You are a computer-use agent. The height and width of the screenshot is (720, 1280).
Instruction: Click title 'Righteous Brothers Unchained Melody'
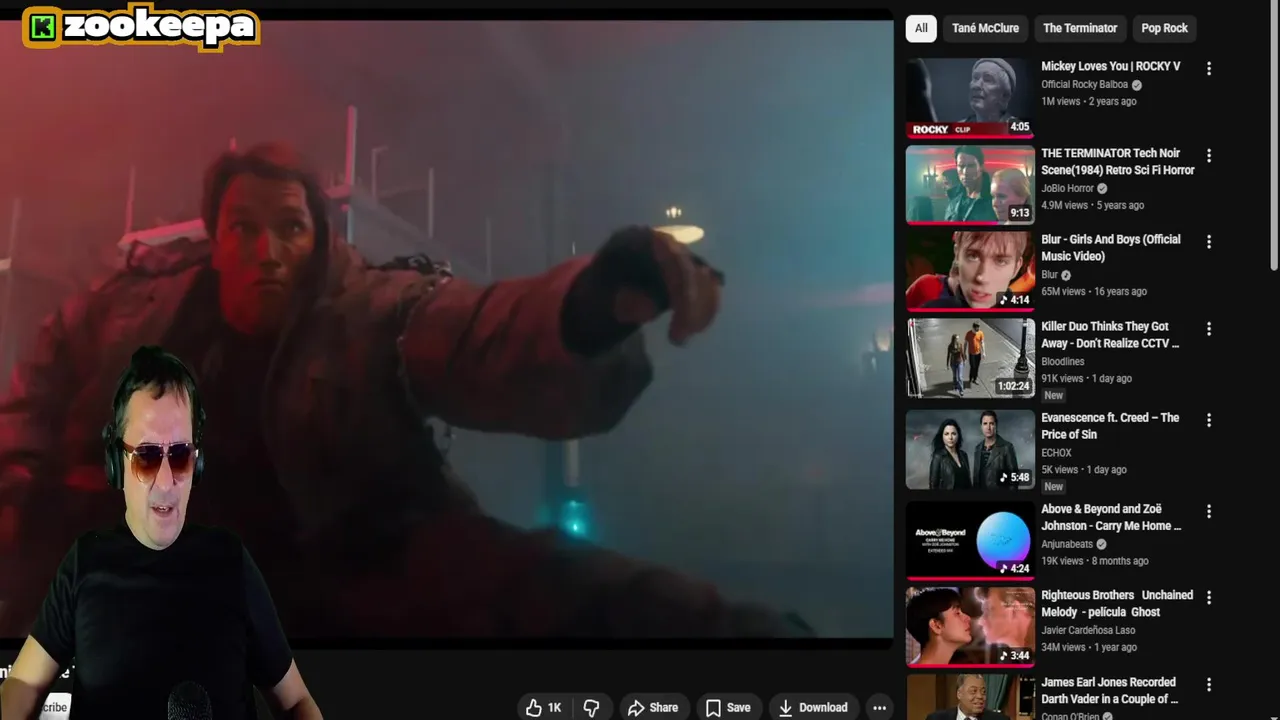1117,603
